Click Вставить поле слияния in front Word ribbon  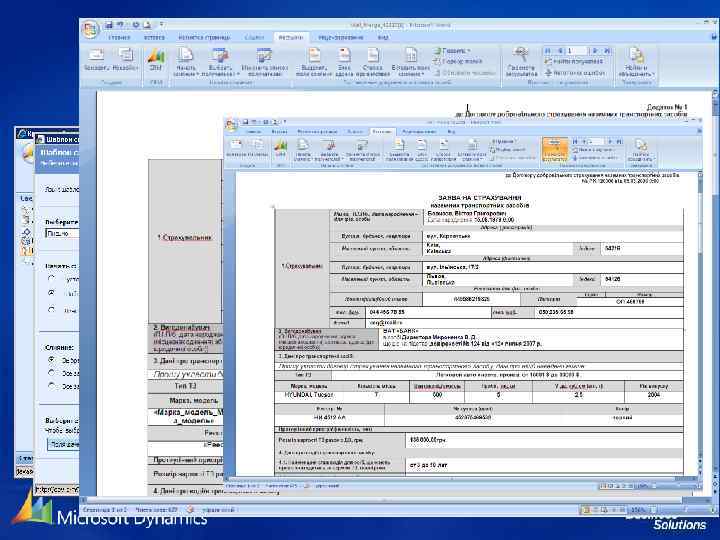click(472, 150)
